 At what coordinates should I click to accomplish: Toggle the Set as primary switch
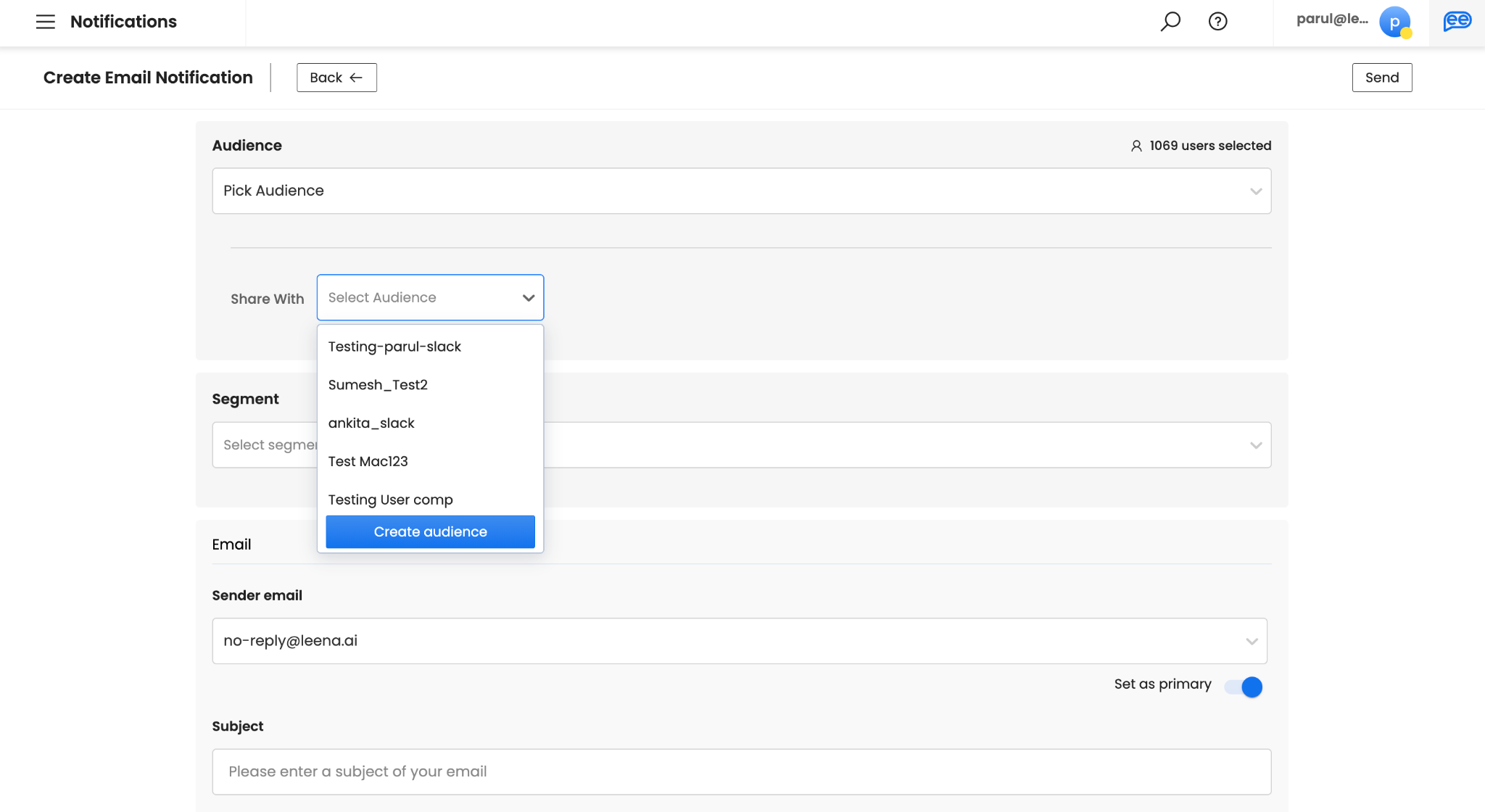pyautogui.click(x=1244, y=687)
